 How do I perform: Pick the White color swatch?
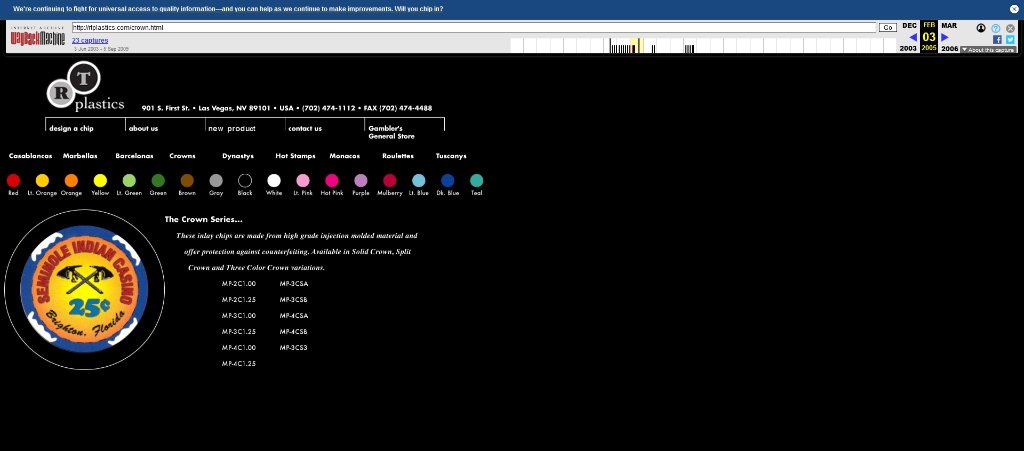pos(274,181)
